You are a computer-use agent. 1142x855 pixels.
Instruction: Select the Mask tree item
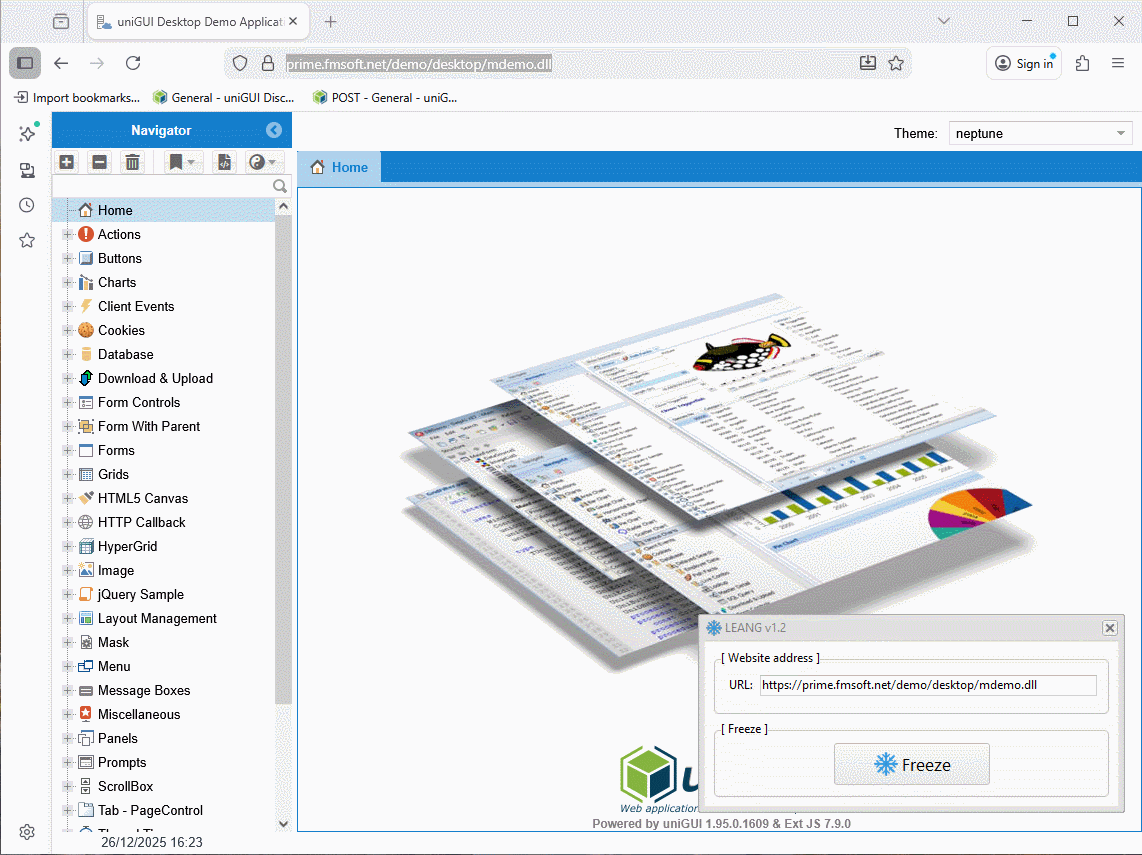163,642
